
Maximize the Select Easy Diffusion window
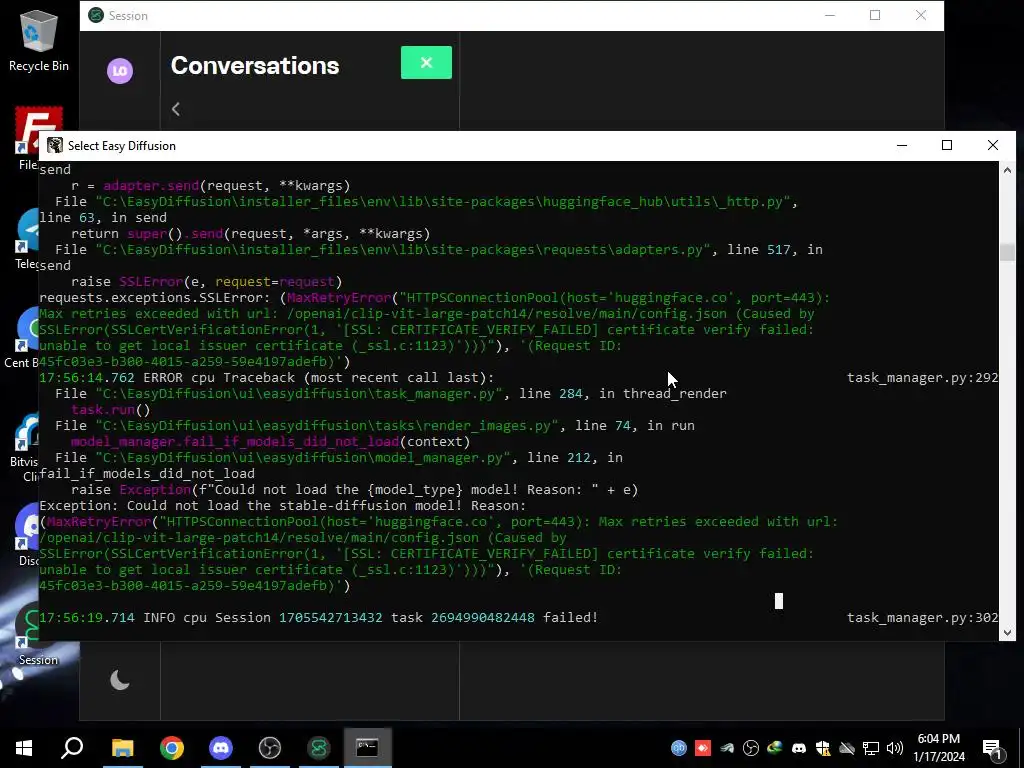click(x=947, y=145)
